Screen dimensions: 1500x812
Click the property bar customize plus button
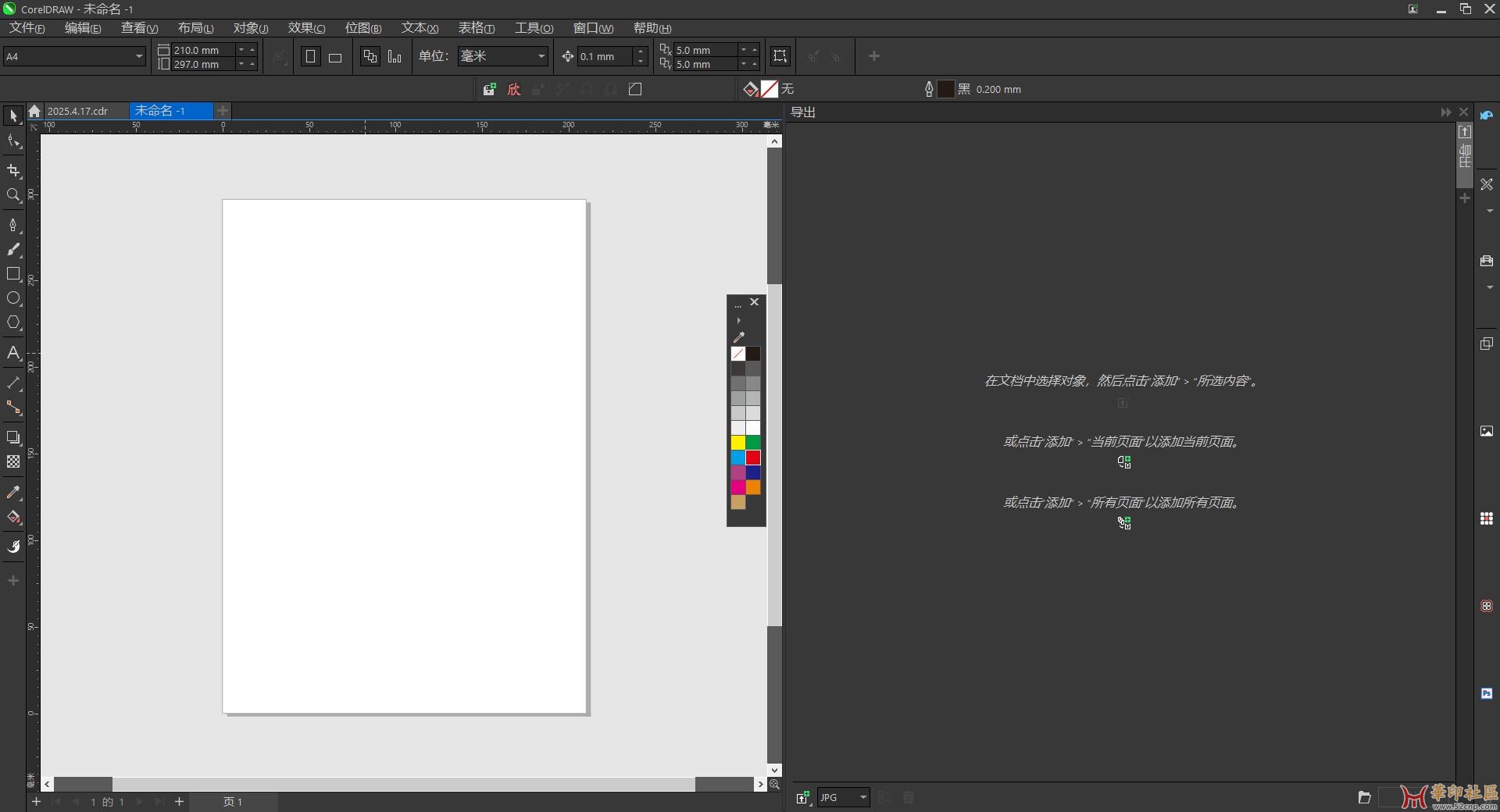pyautogui.click(x=874, y=56)
